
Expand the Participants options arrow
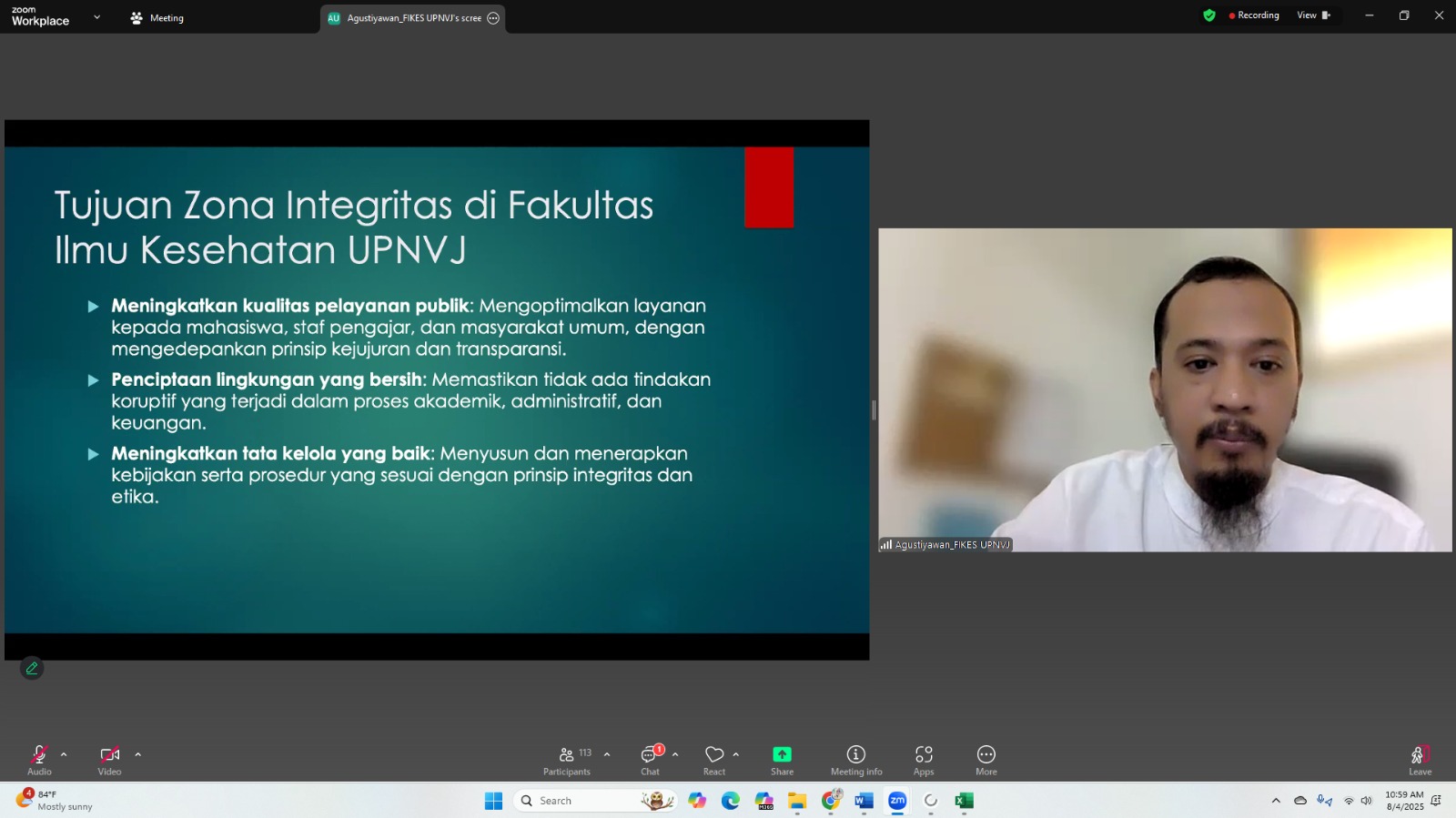607,754
